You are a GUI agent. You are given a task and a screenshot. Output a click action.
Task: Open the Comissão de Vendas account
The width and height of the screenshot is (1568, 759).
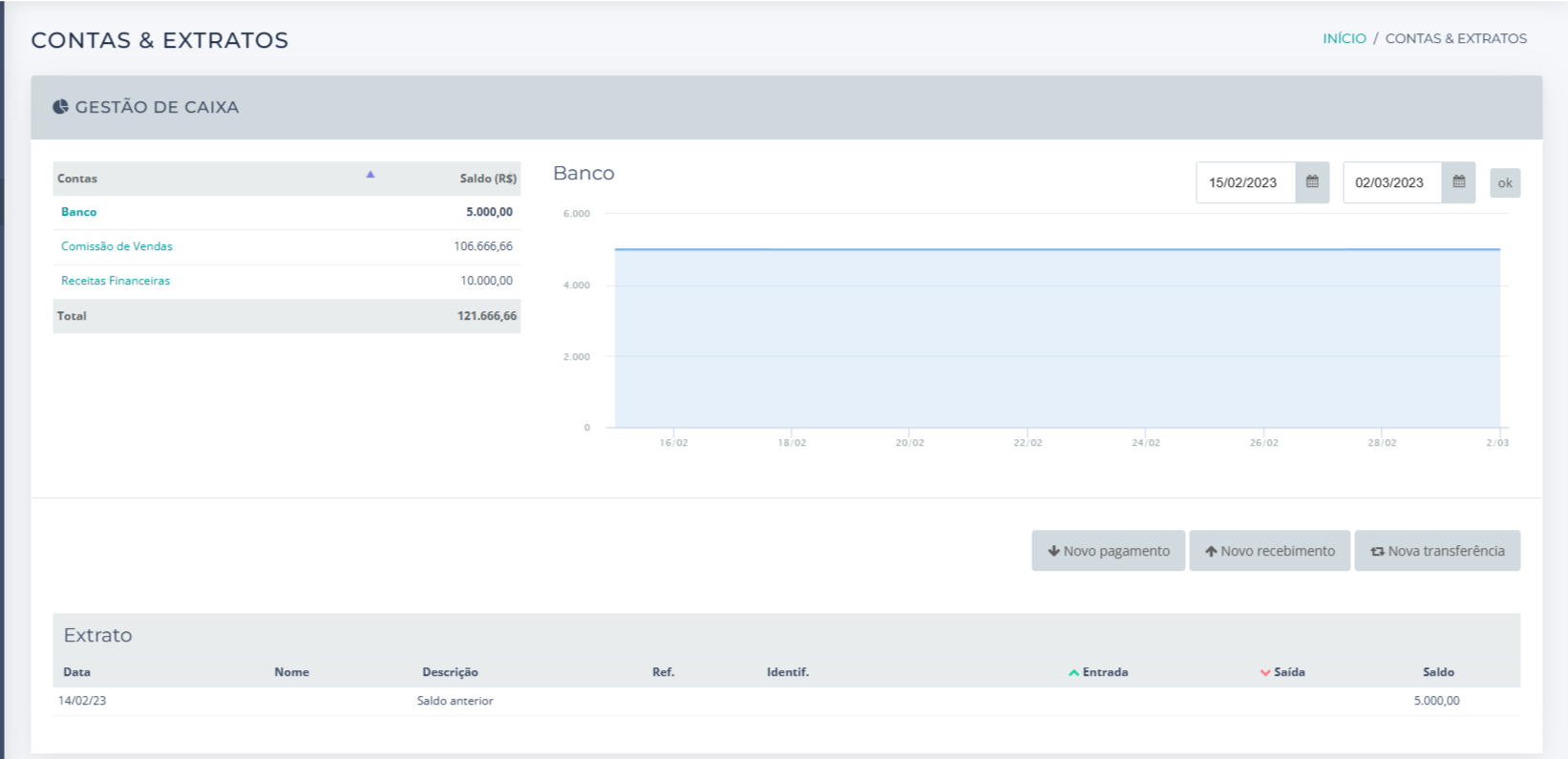point(117,246)
